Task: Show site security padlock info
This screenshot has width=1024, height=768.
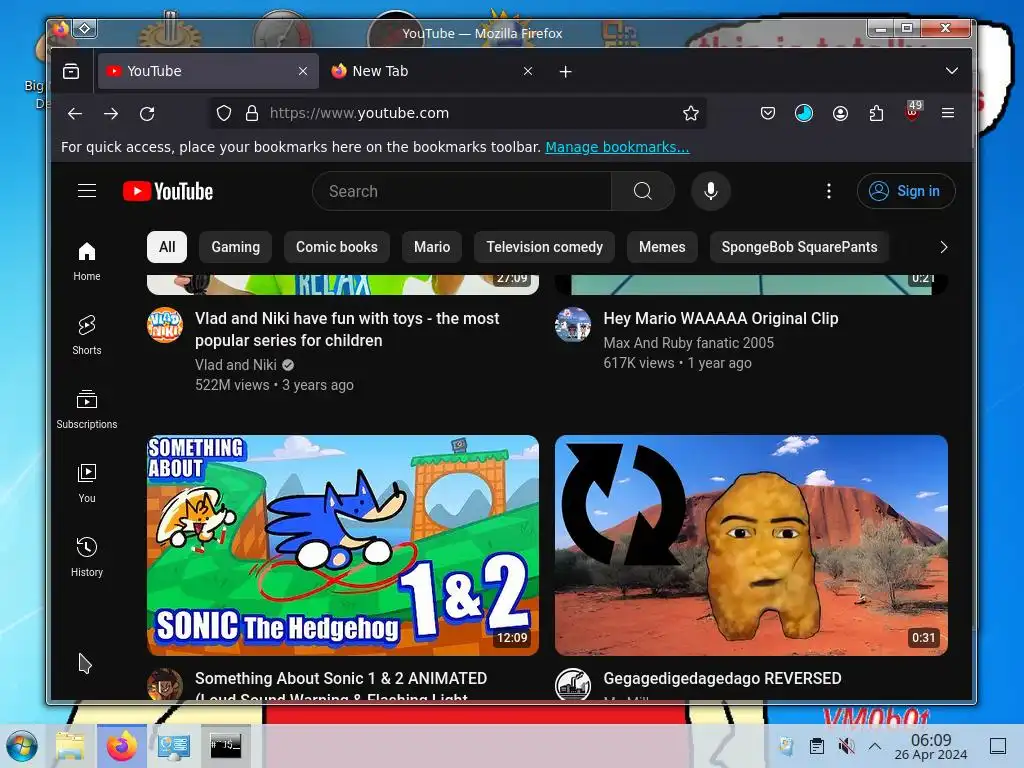Action: pos(251,113)
